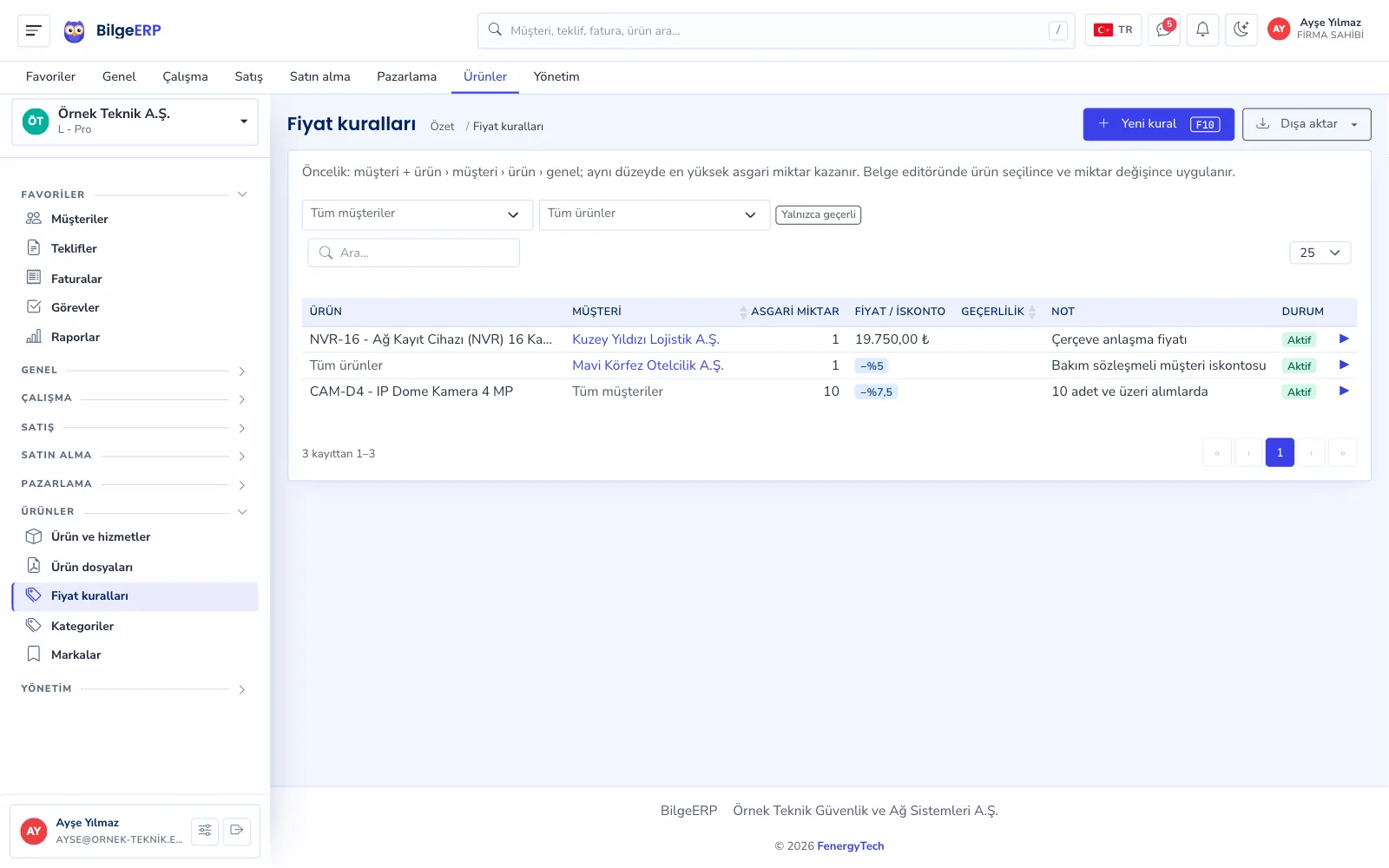Viewport: 1389px width, 868px height.
Task: Toggle the Yalnızca geçerli filter
Action: click(x=818, y=214)
